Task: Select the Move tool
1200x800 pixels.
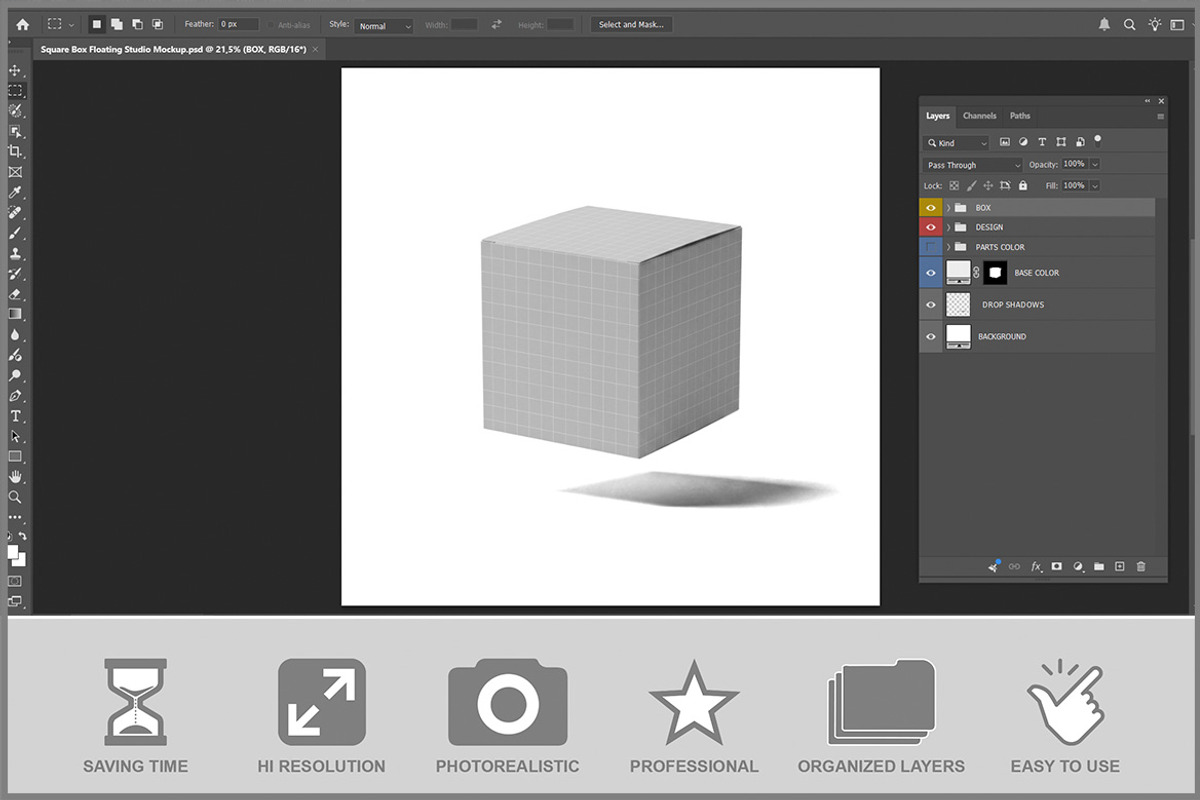Action: pyautogui.click(x=15, y=72)
